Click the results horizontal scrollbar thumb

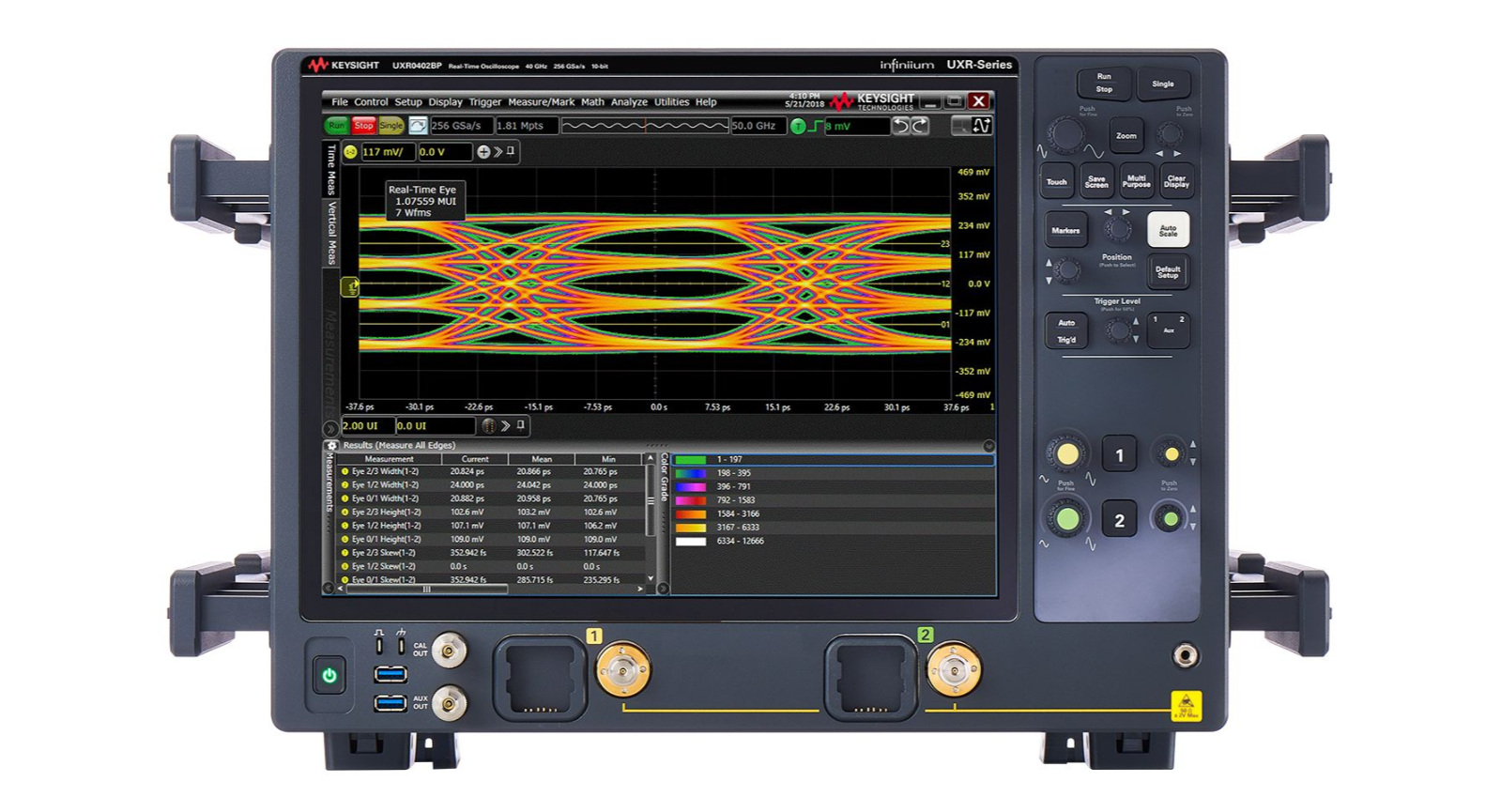[428, 590]
